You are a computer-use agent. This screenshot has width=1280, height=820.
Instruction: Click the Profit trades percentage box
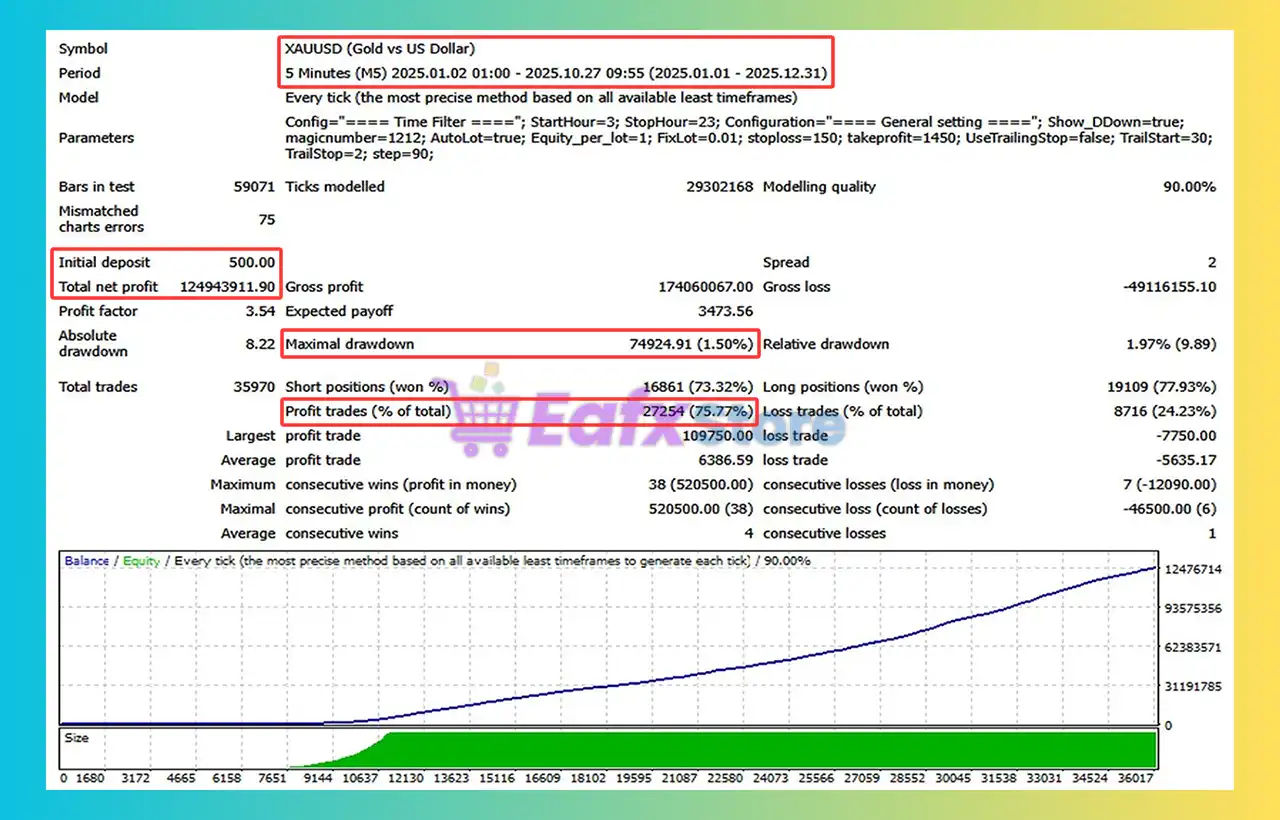click(520, 411)
